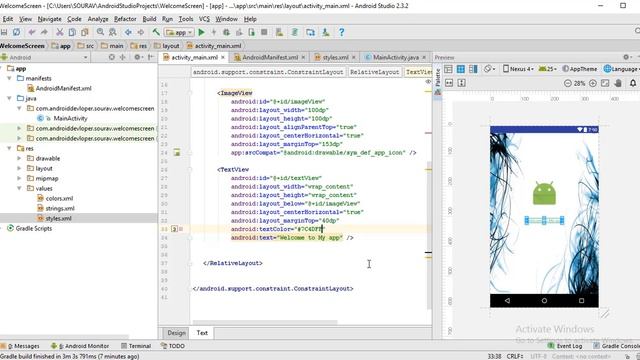Click the Paste toolbar icon
The height and width of the screenshot is (360, 640).
tap(84, 32)
